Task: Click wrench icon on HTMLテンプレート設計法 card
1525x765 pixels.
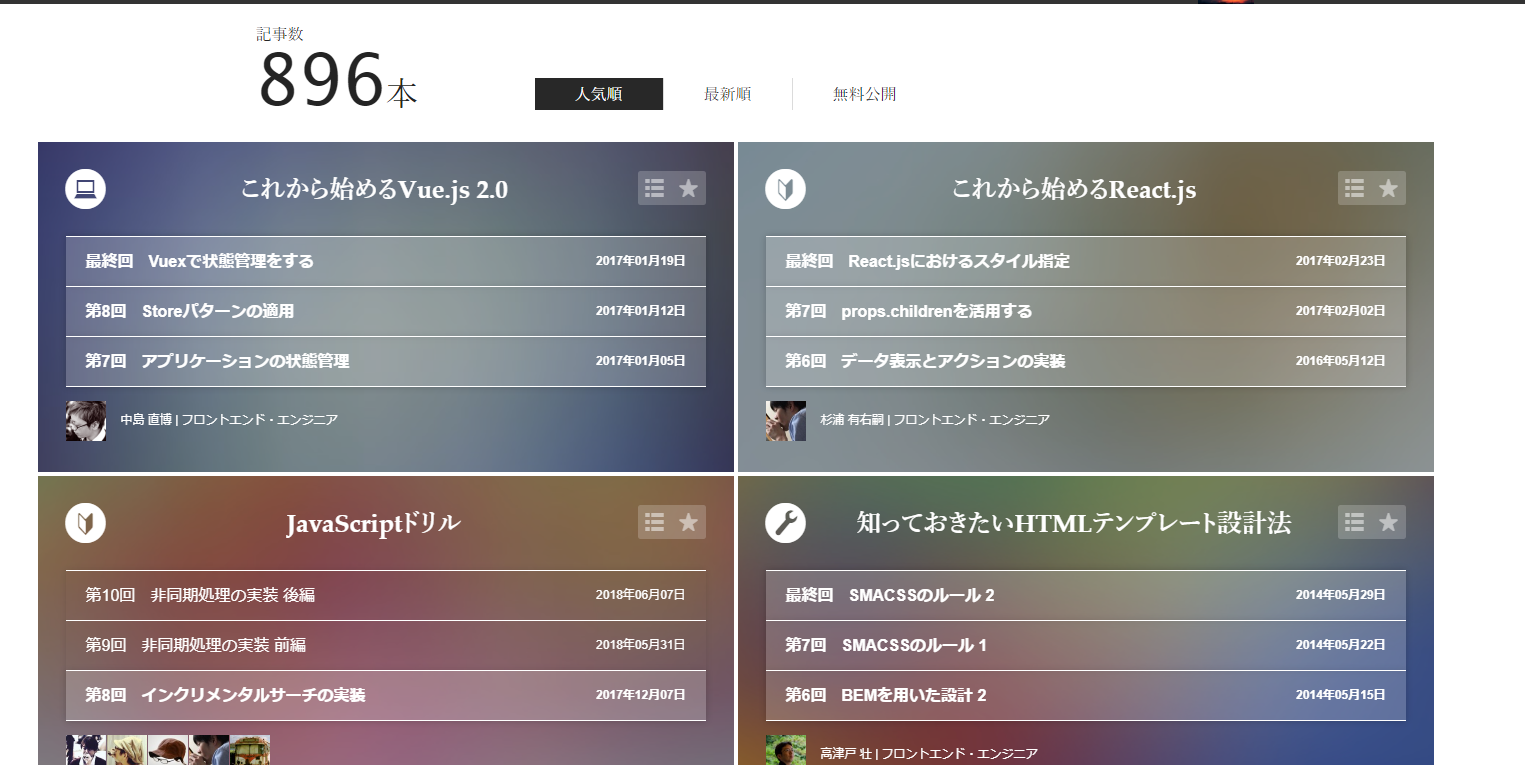Action: pos(785,523)
